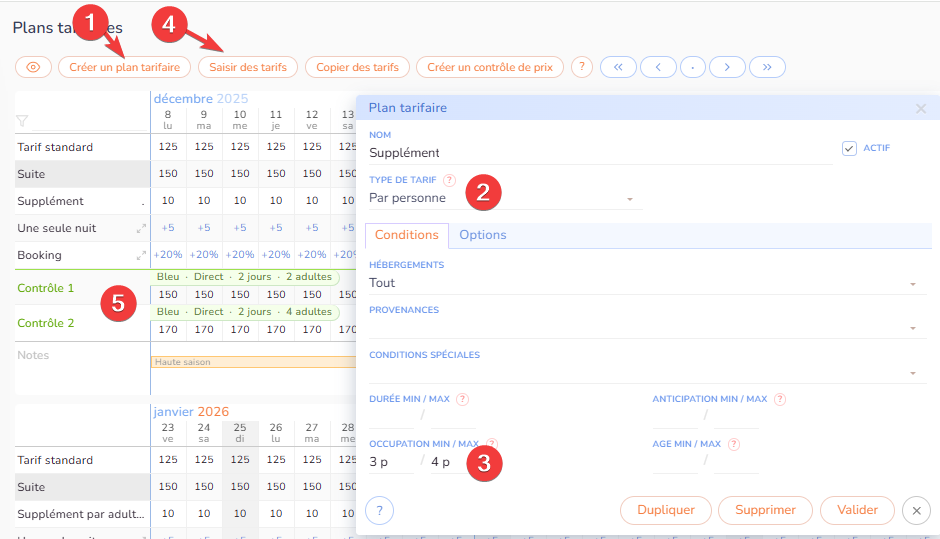Screen dimensions: 940x539
Task: Uncheck the Actif checkbox
Action: 849,148
